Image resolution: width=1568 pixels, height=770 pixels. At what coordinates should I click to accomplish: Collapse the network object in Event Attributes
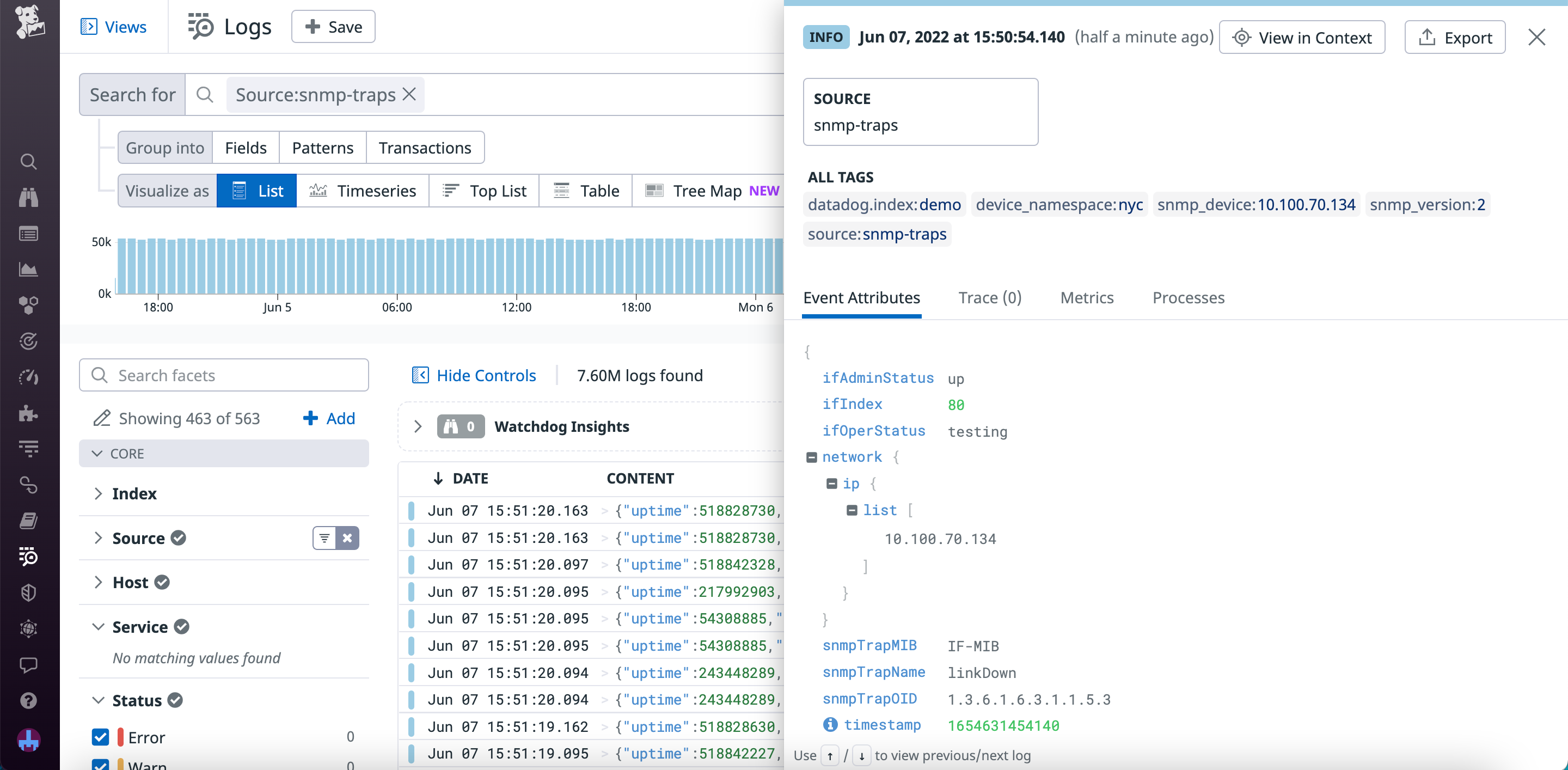click(x=812, y=457)
